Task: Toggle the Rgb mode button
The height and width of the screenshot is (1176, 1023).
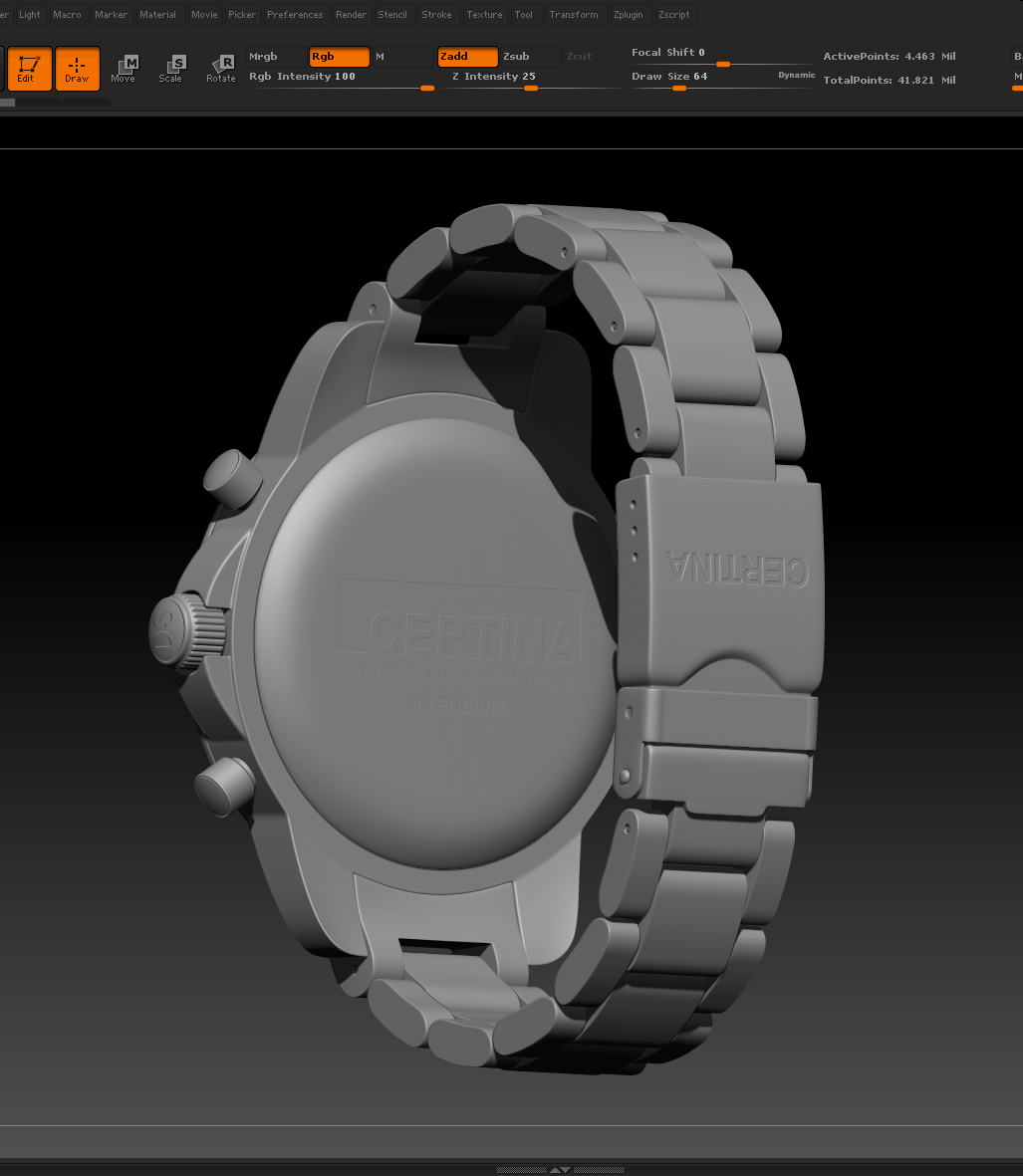Action: [339, 56]
